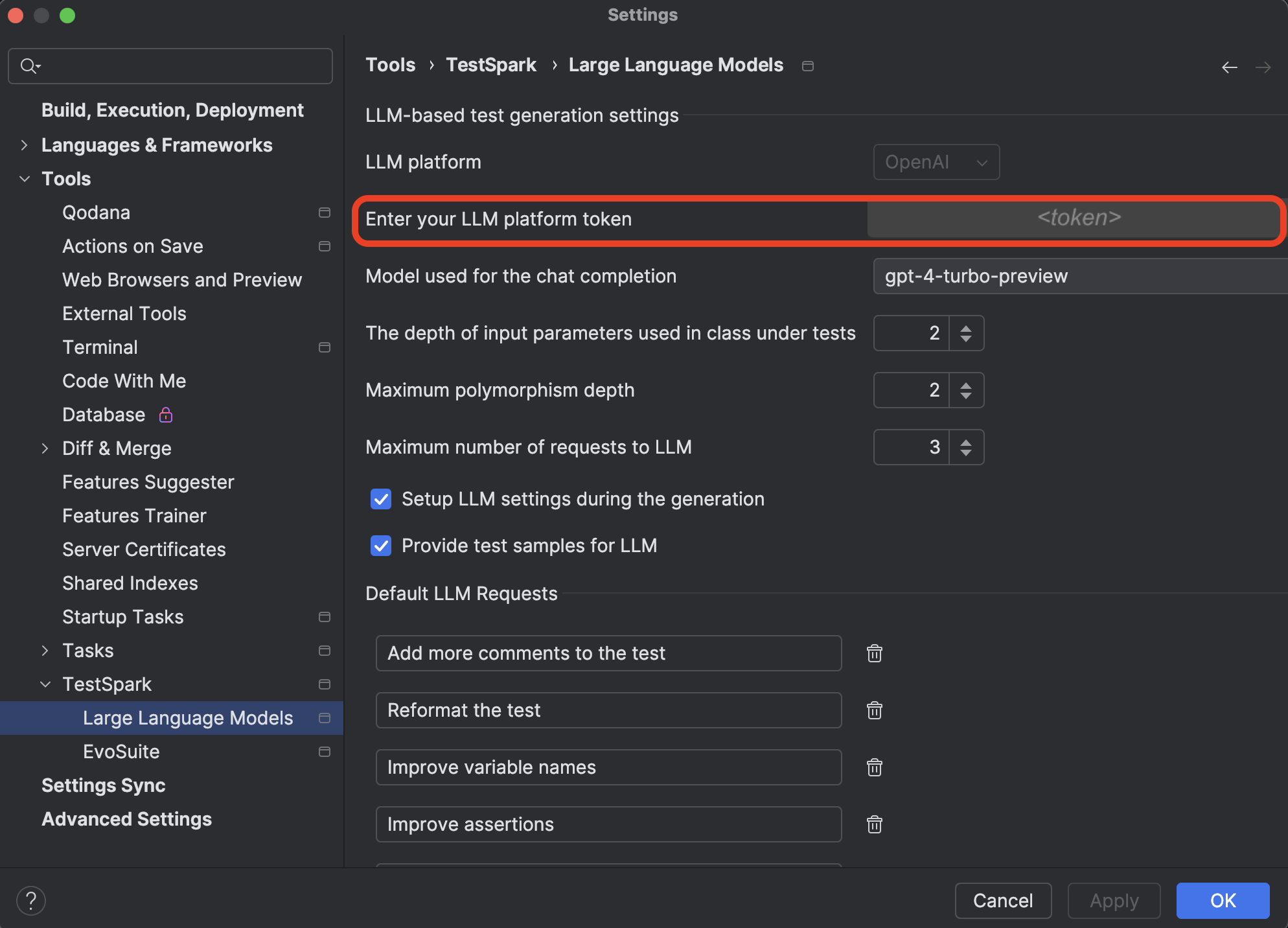
Task: Toggle 'Provide test samples for LLM' checkbox
Action: coord(380,545)
